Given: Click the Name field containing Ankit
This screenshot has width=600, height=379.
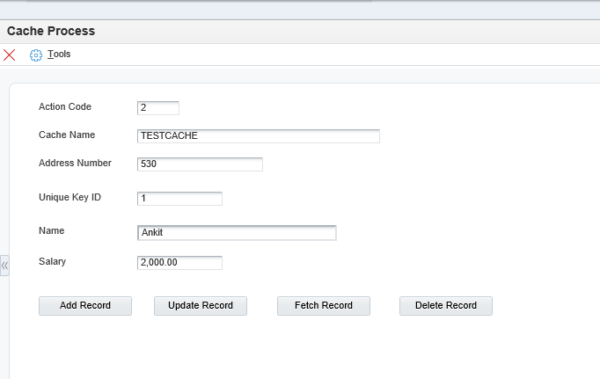Looking at the screenshot, I should coord(237,233).
